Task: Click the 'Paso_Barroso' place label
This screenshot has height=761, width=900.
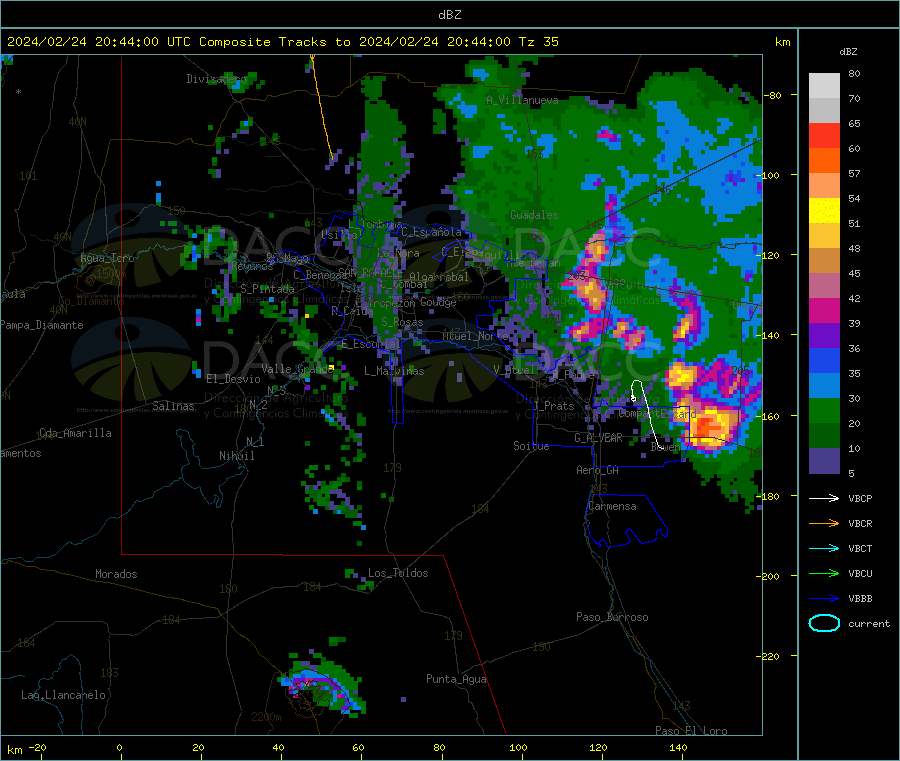Action: tap(612, 617)
